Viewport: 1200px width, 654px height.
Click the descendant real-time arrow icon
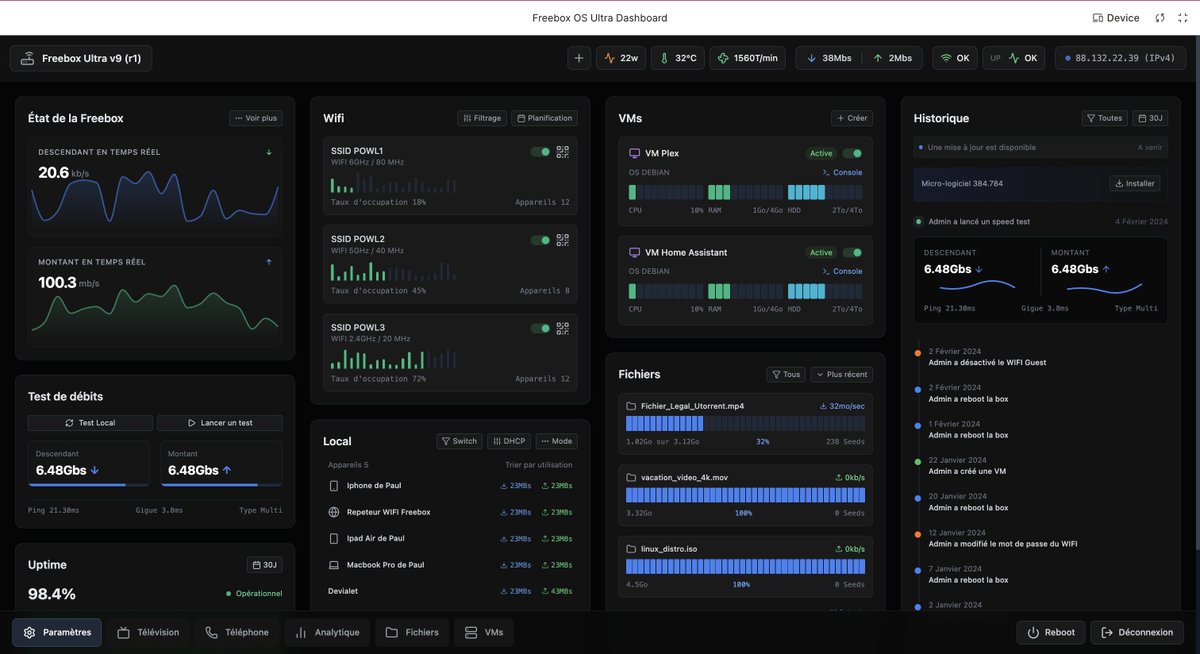269,152
